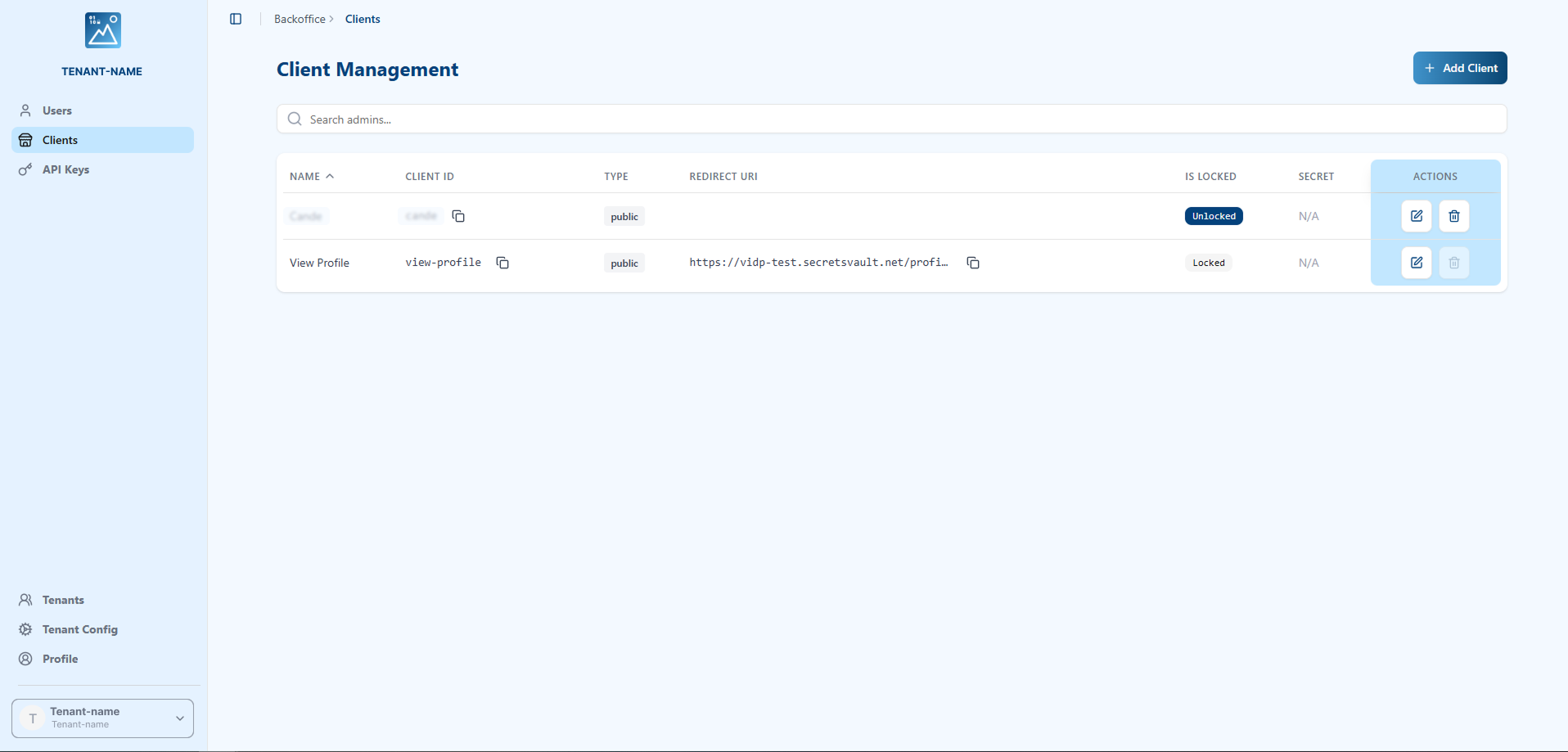
Task: Open the Backoffice breadcrumb link
Action: click(x=300, y=19)
